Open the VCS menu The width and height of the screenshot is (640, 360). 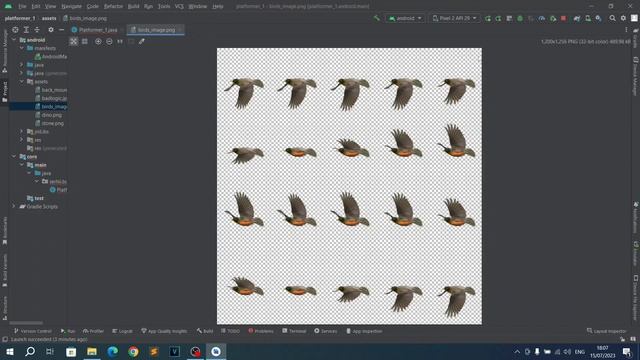click(x=179, y=7)
